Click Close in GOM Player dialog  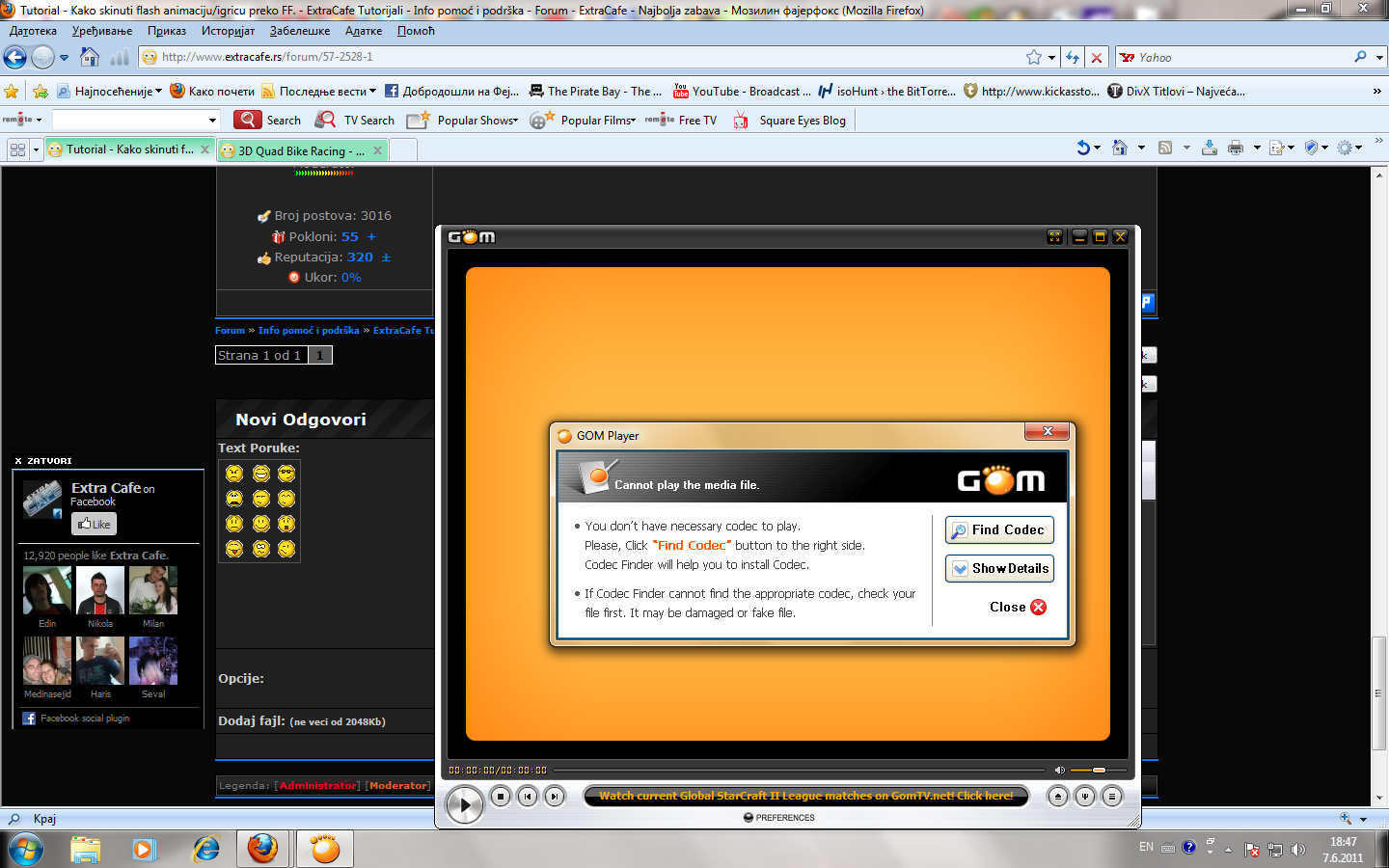pos(1018,607)
